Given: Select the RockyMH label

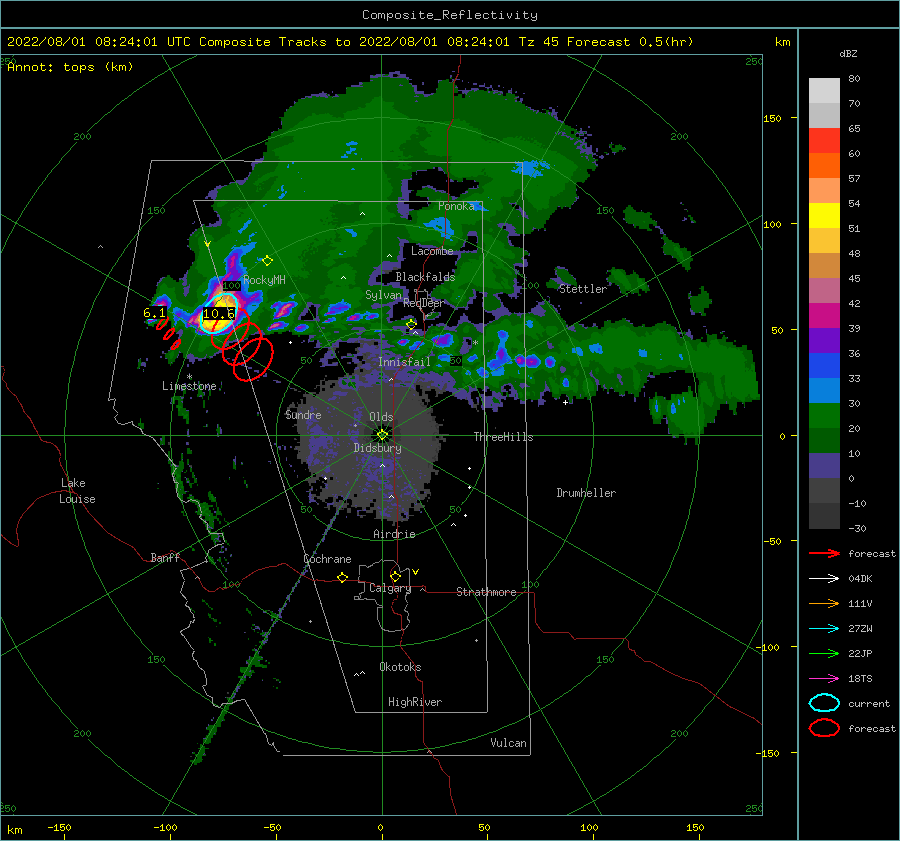Looking at the screenshot, I should click(x=264, y=280).
